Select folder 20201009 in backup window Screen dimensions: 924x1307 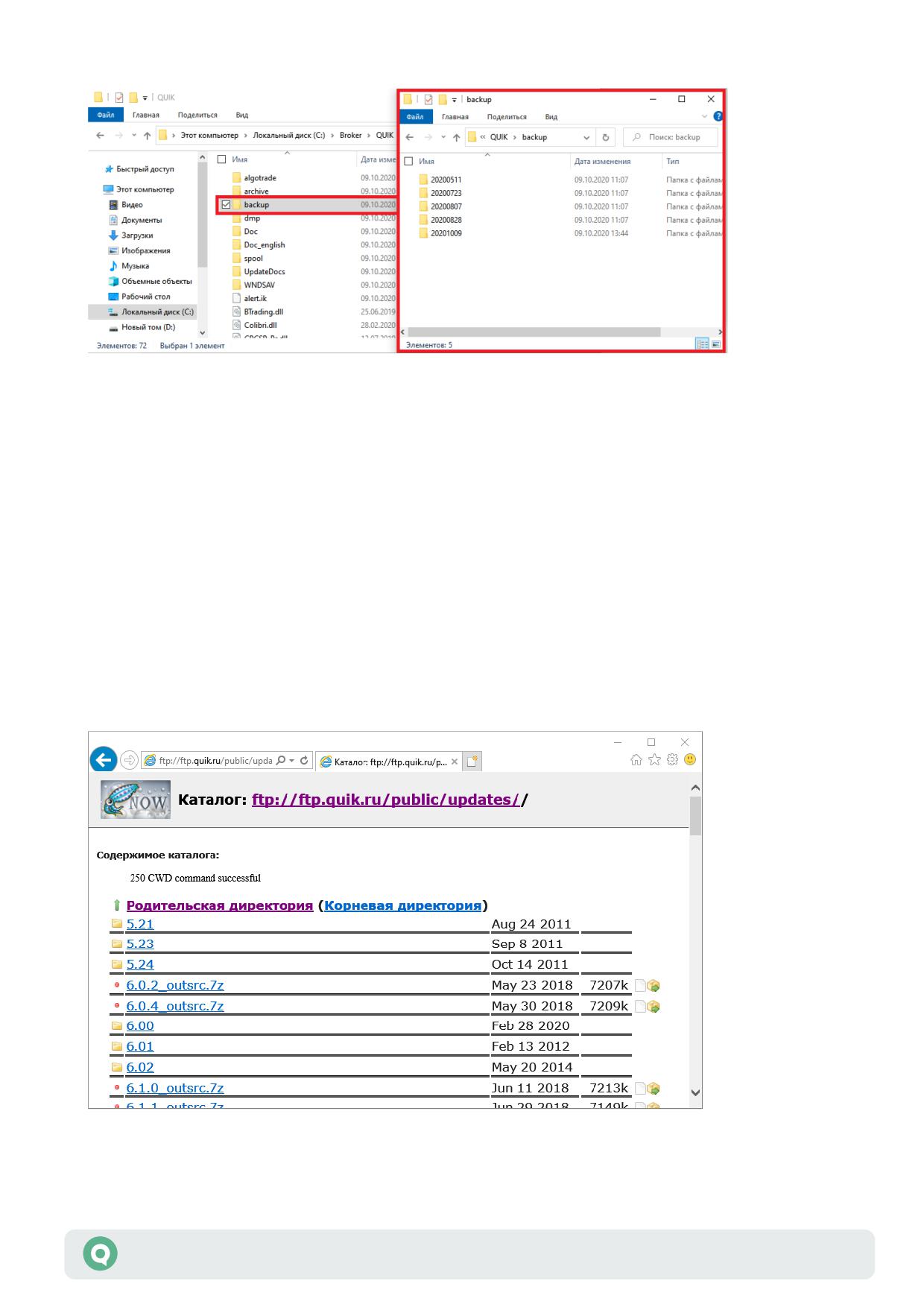coord(446,233)
